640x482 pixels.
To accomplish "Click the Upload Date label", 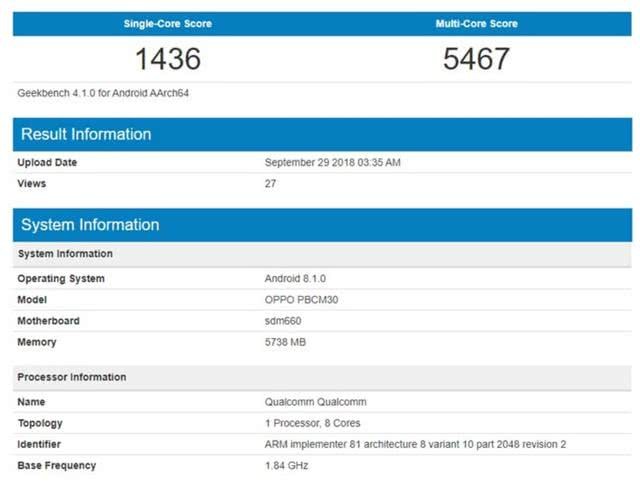I will point(47,162).
